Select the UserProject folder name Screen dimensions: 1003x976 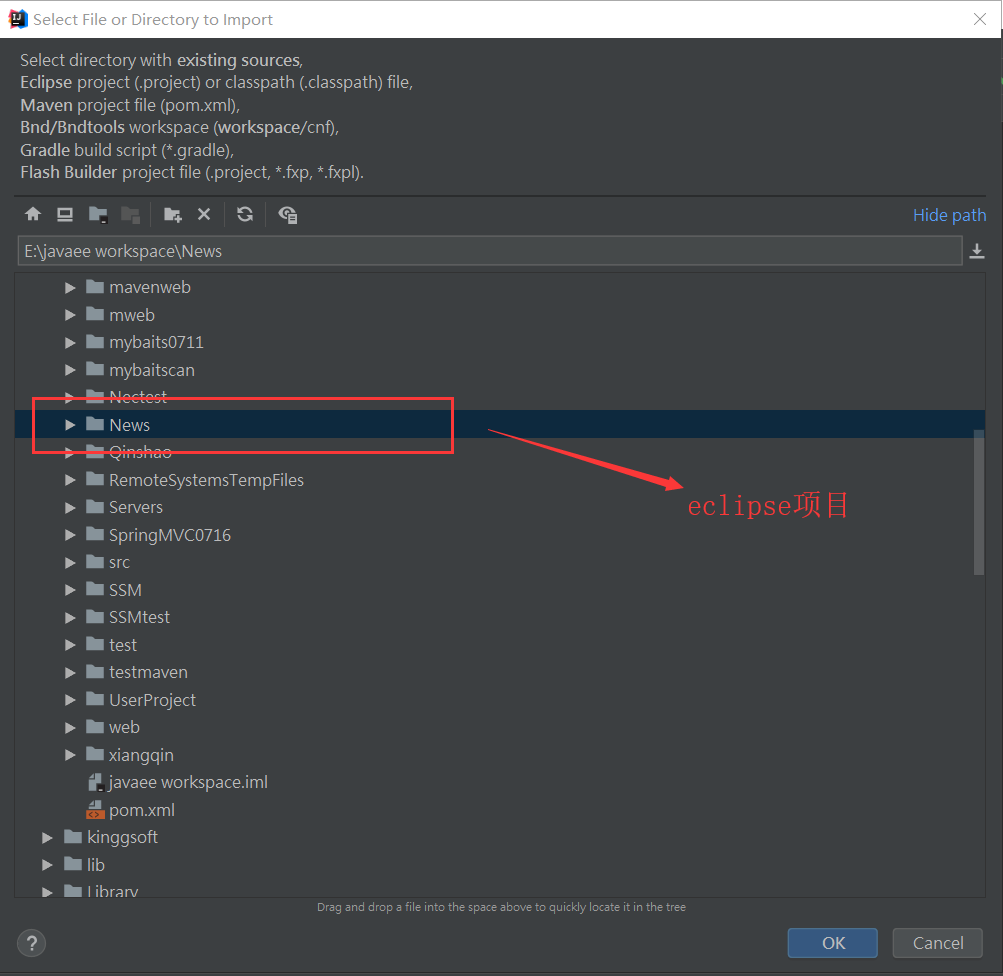coord(152,700)
